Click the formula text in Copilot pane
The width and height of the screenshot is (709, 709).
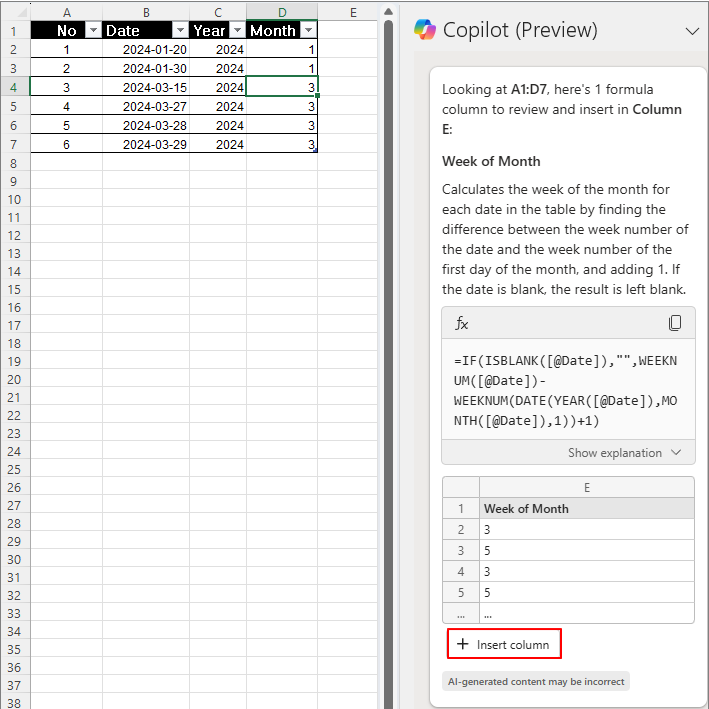[x=565, y=390]
